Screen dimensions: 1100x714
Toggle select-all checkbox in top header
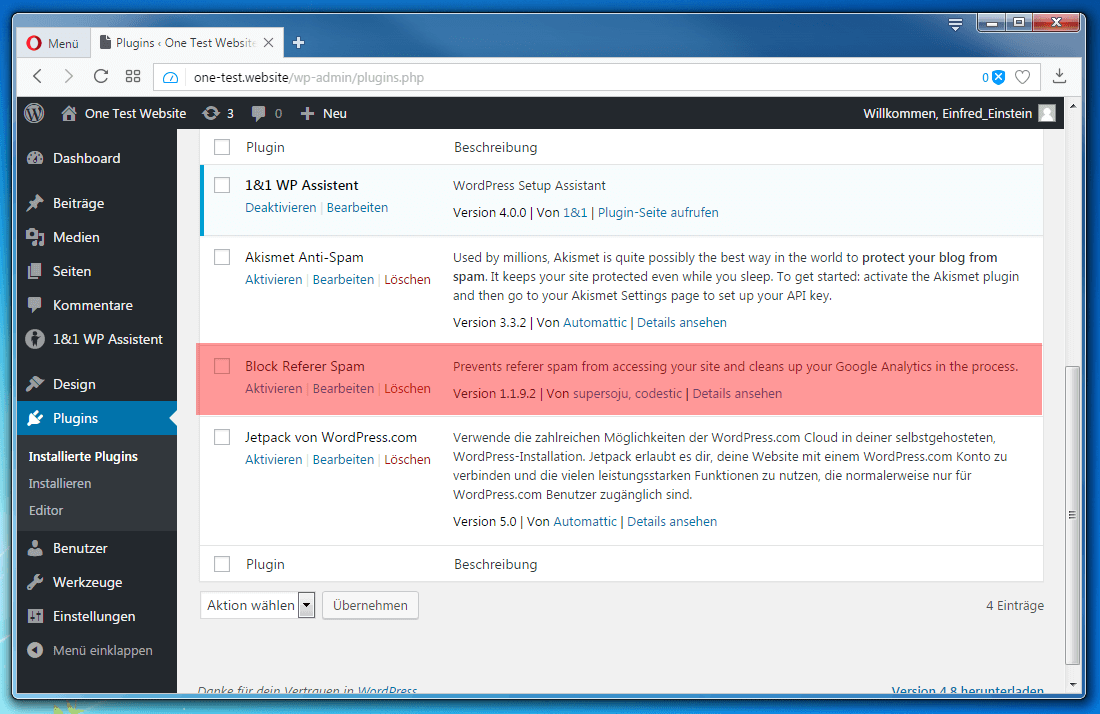pyautogui.click(x=222, y=147)
